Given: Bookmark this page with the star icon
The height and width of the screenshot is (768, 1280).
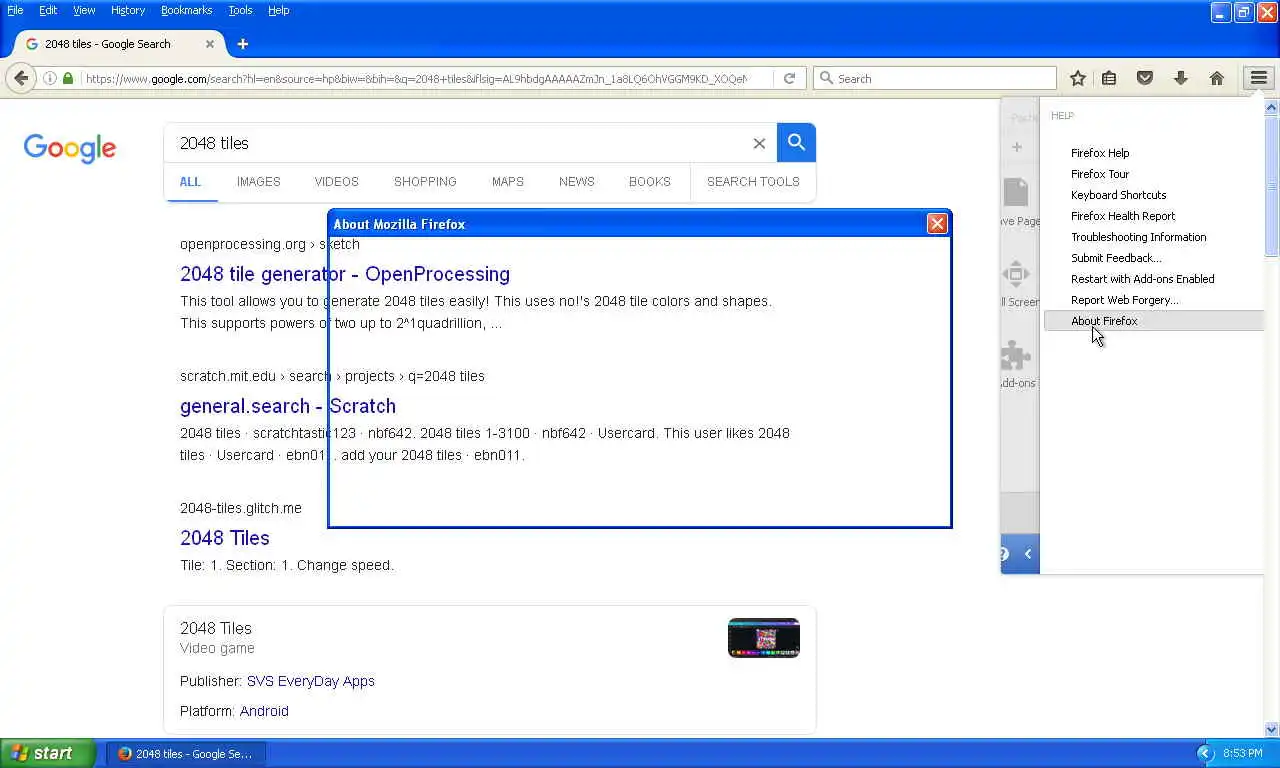Looking at the screenshot, I should coord(1078,78).
